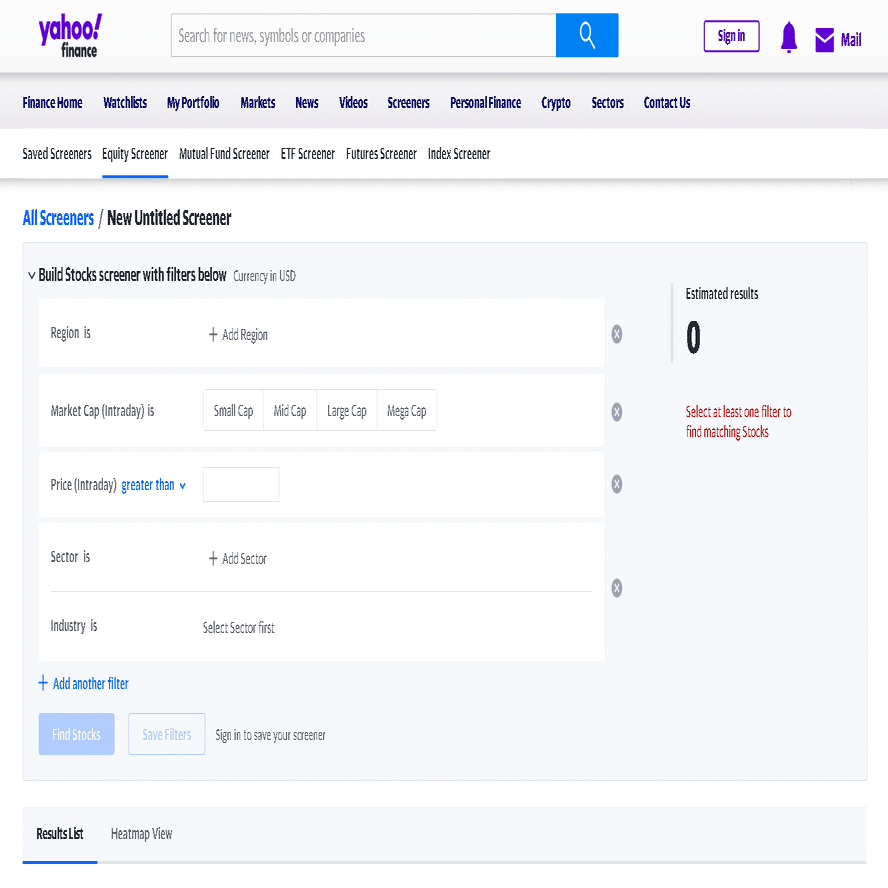Open Personal Finance menu
888x888 pixels.
pyautogui.click(x=485, y=103)
